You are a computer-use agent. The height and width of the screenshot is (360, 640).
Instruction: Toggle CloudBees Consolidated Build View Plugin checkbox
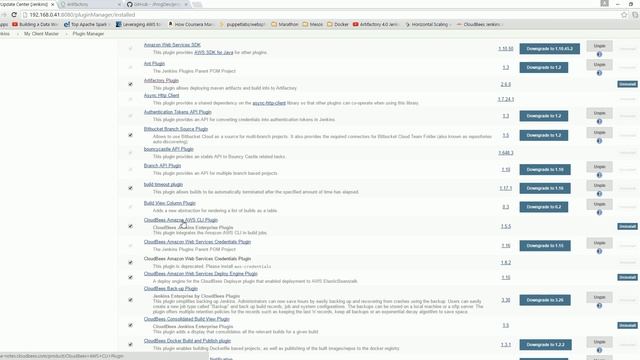(x=131, y=325)
